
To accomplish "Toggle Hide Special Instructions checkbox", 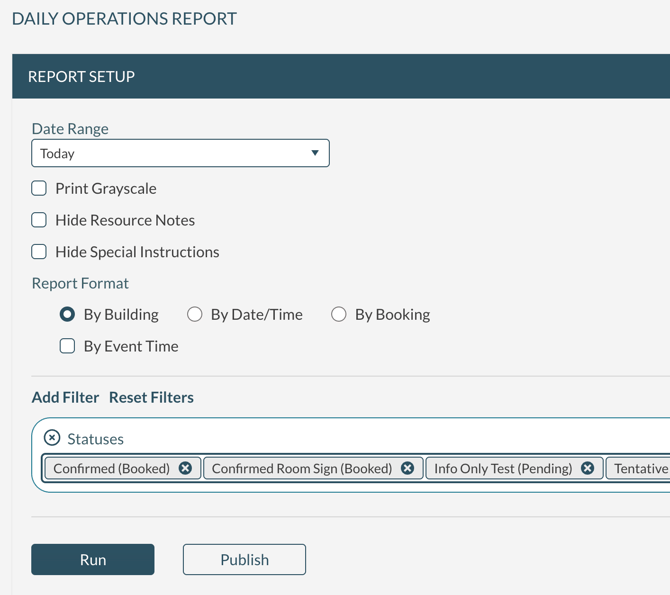I will pos(39,252).
